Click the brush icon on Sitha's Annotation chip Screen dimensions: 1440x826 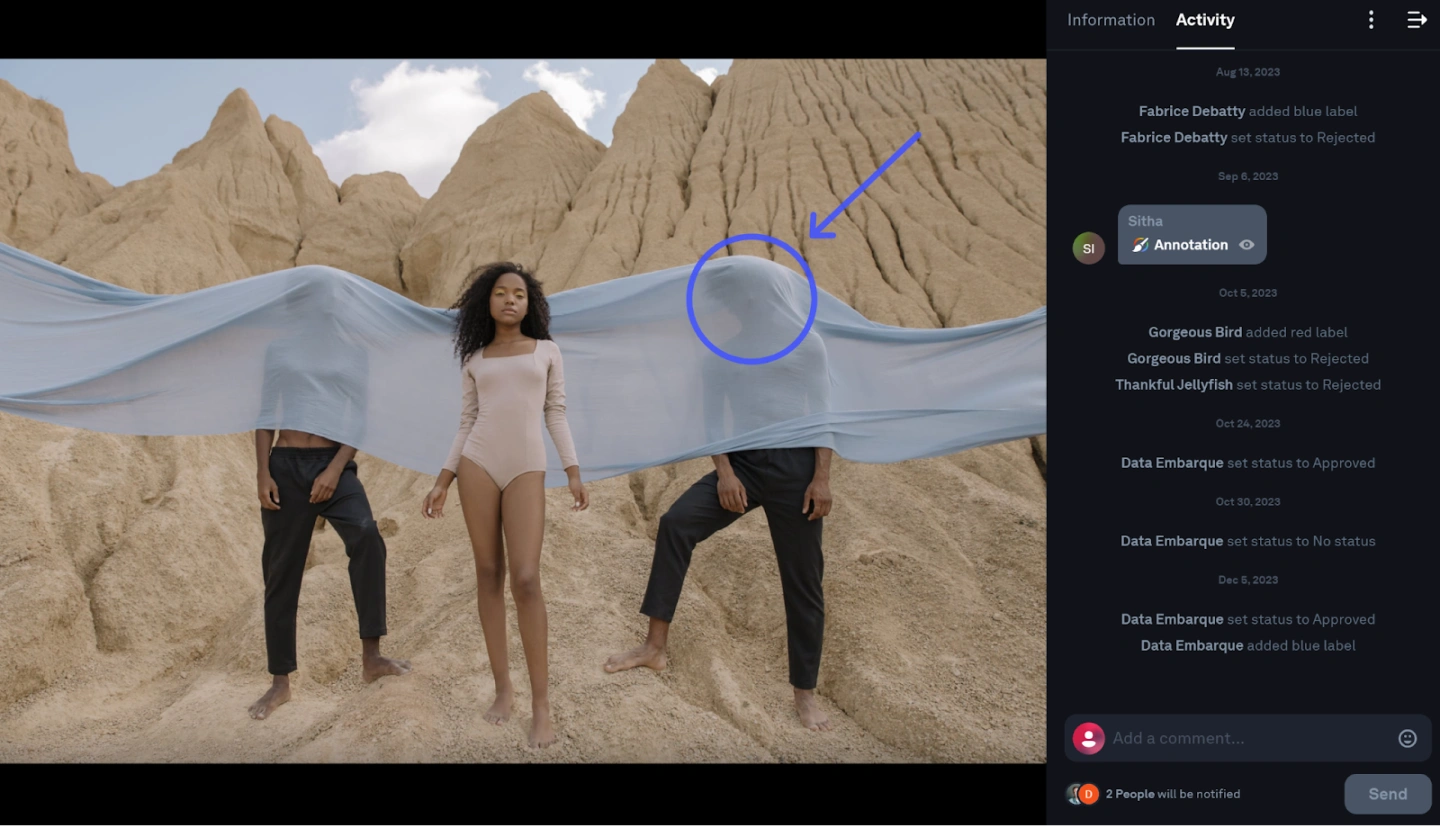coord(1140,244)
